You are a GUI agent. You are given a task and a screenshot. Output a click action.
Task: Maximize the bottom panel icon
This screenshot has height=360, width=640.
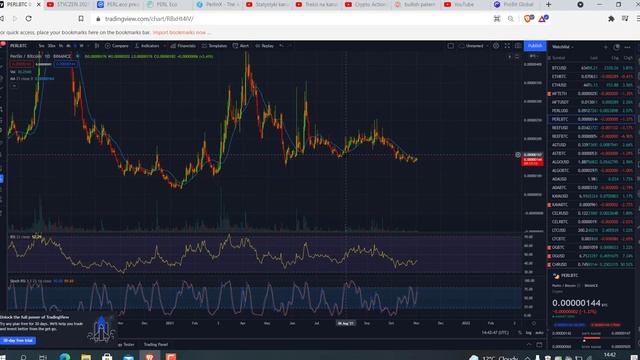coord(539,344)
